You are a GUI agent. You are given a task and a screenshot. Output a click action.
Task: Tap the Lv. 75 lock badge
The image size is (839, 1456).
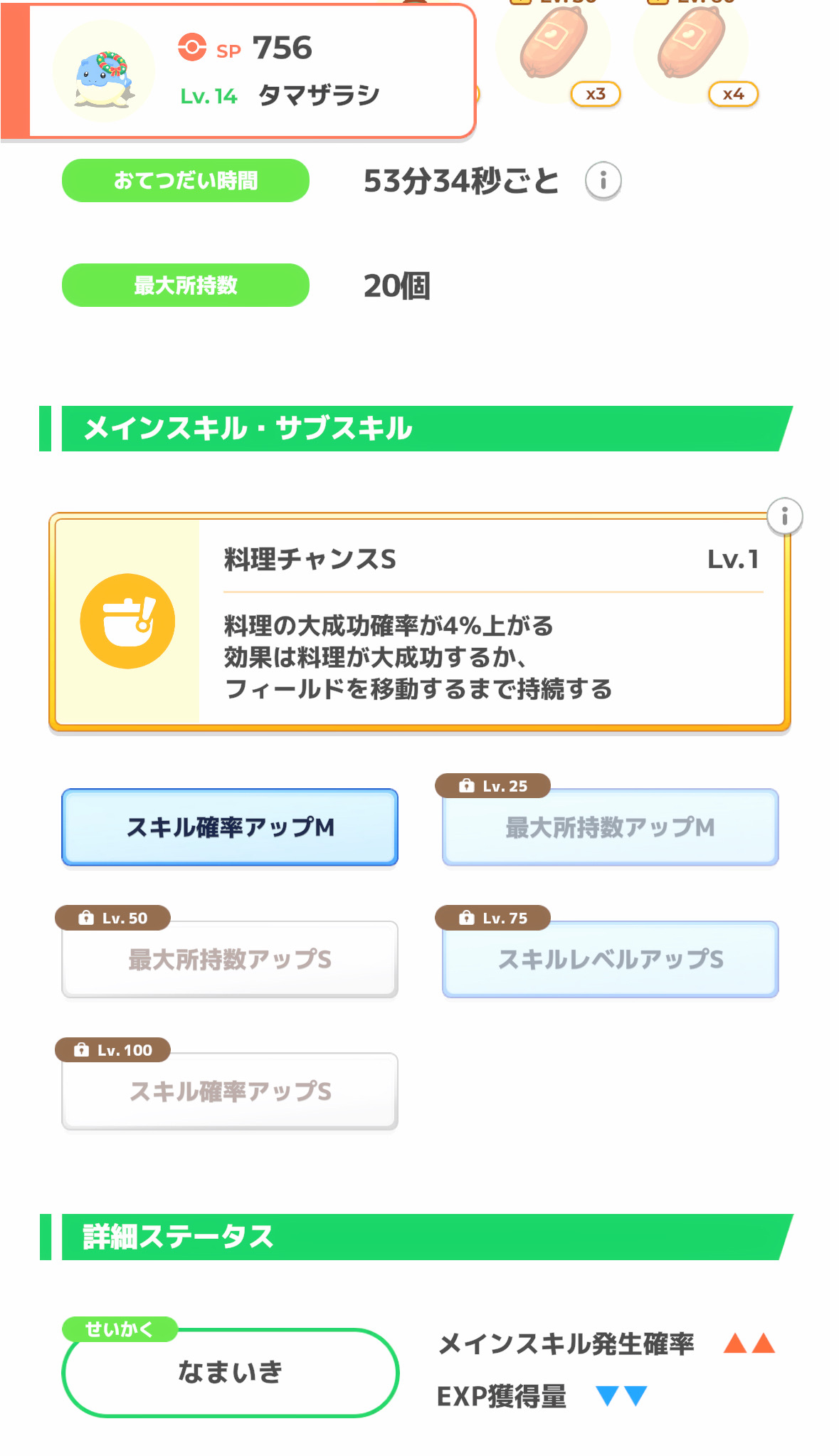492,918
